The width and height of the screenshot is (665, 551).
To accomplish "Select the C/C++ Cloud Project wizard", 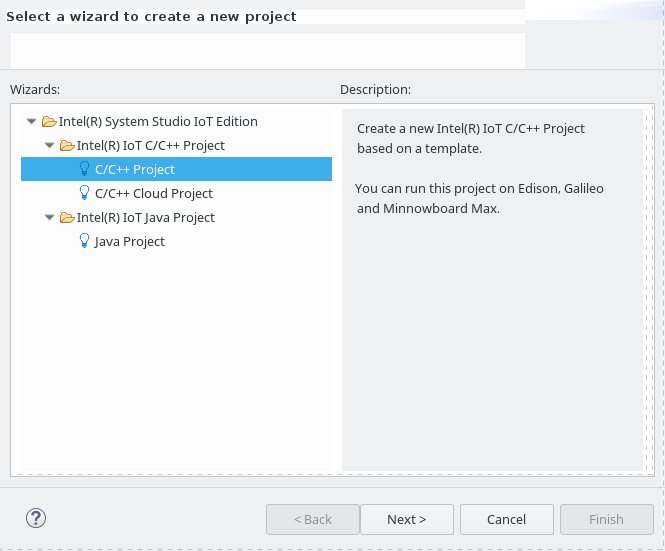I will click(x=154, y=193).
